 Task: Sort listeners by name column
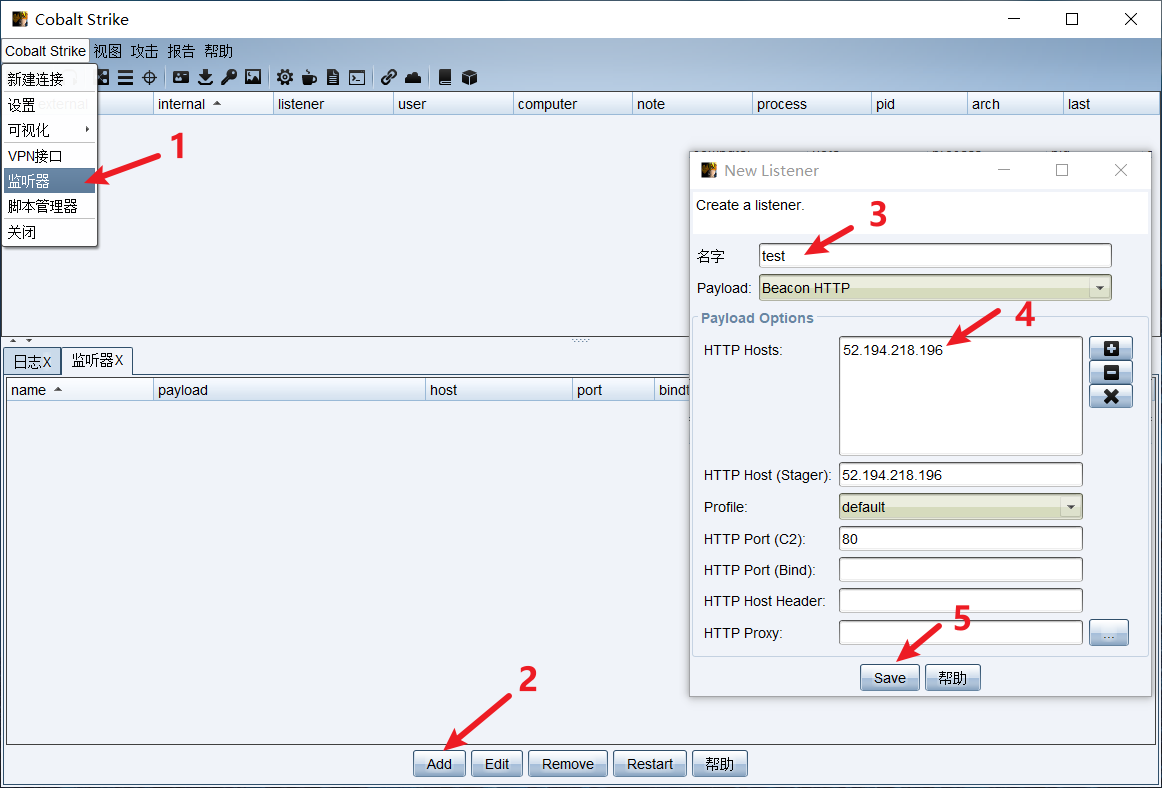[80, 390]
